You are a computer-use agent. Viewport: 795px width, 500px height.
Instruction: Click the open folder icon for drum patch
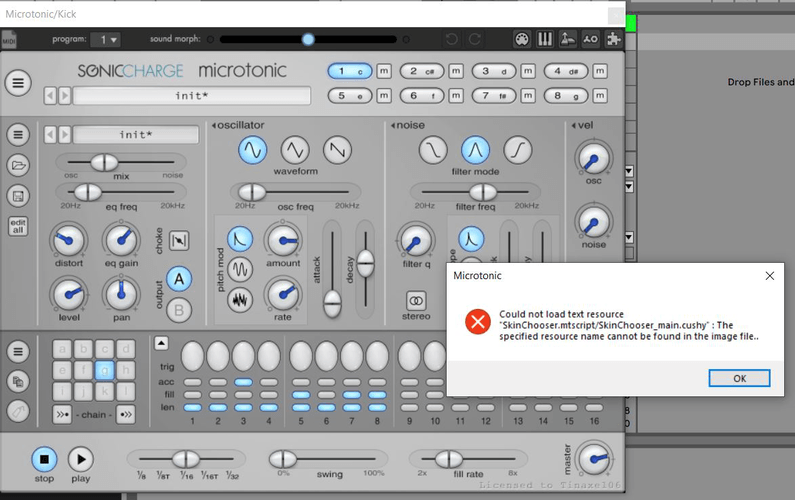(x=18, y=165)
